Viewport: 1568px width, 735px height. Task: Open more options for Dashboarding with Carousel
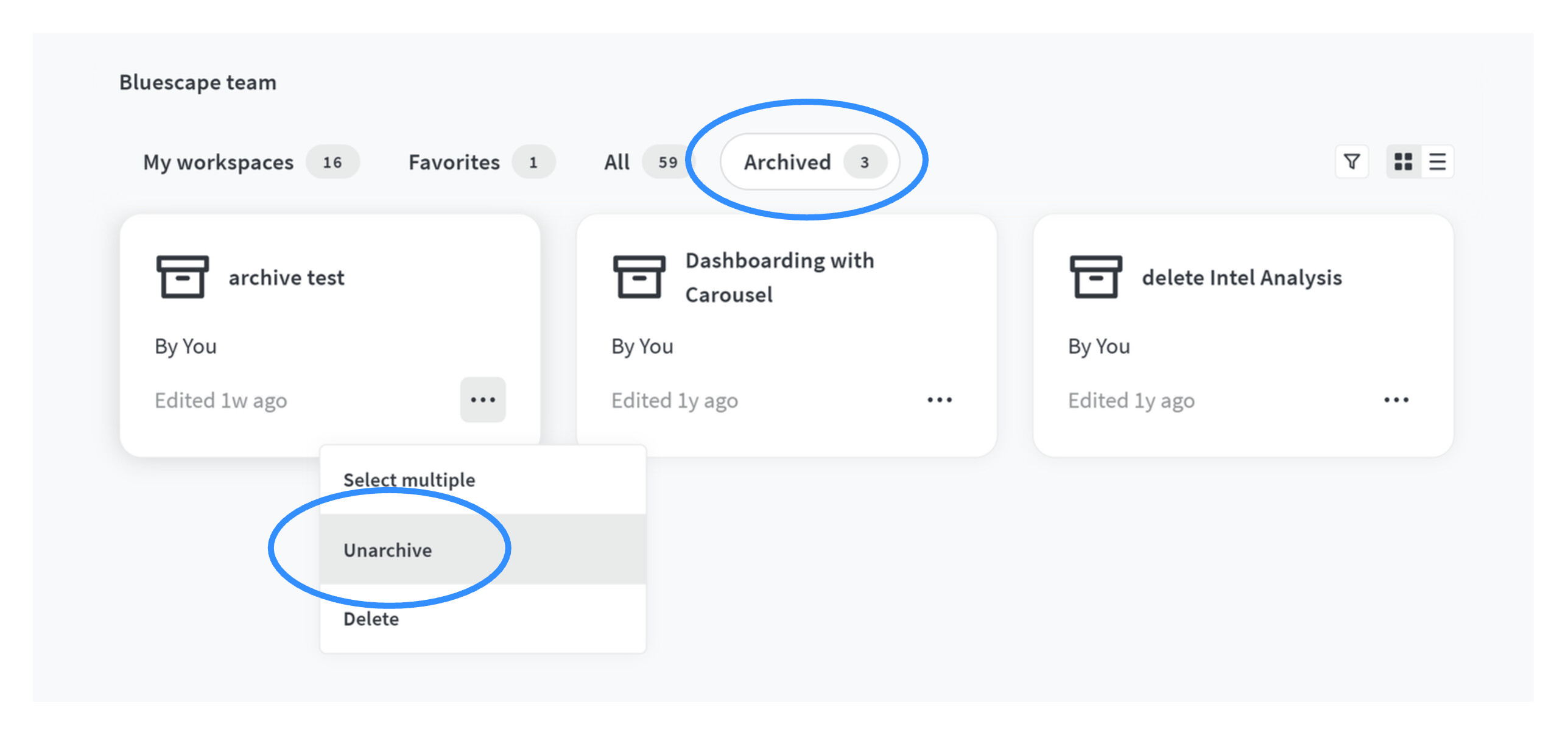click(x=939, y=400)
